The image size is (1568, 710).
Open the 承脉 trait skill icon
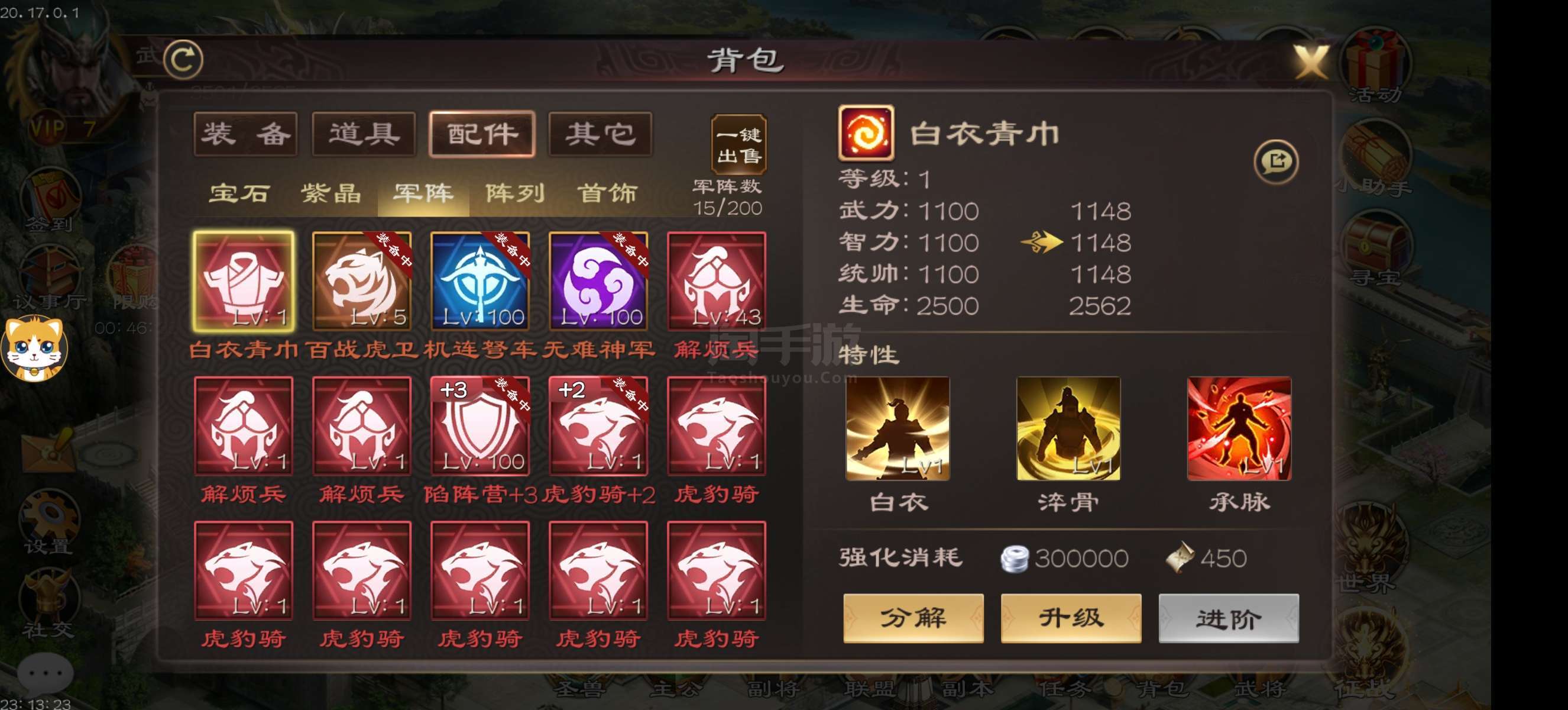pyautogui.click(x=1239, y=429)
